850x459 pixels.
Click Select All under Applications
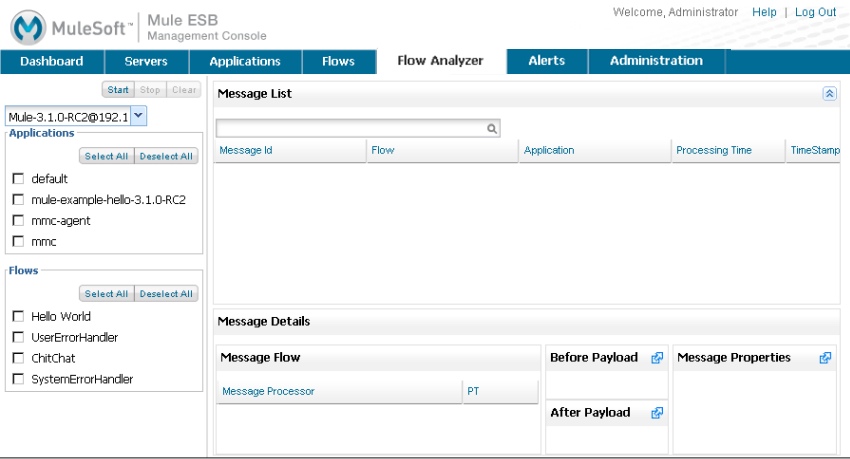(x=106, y=156)
